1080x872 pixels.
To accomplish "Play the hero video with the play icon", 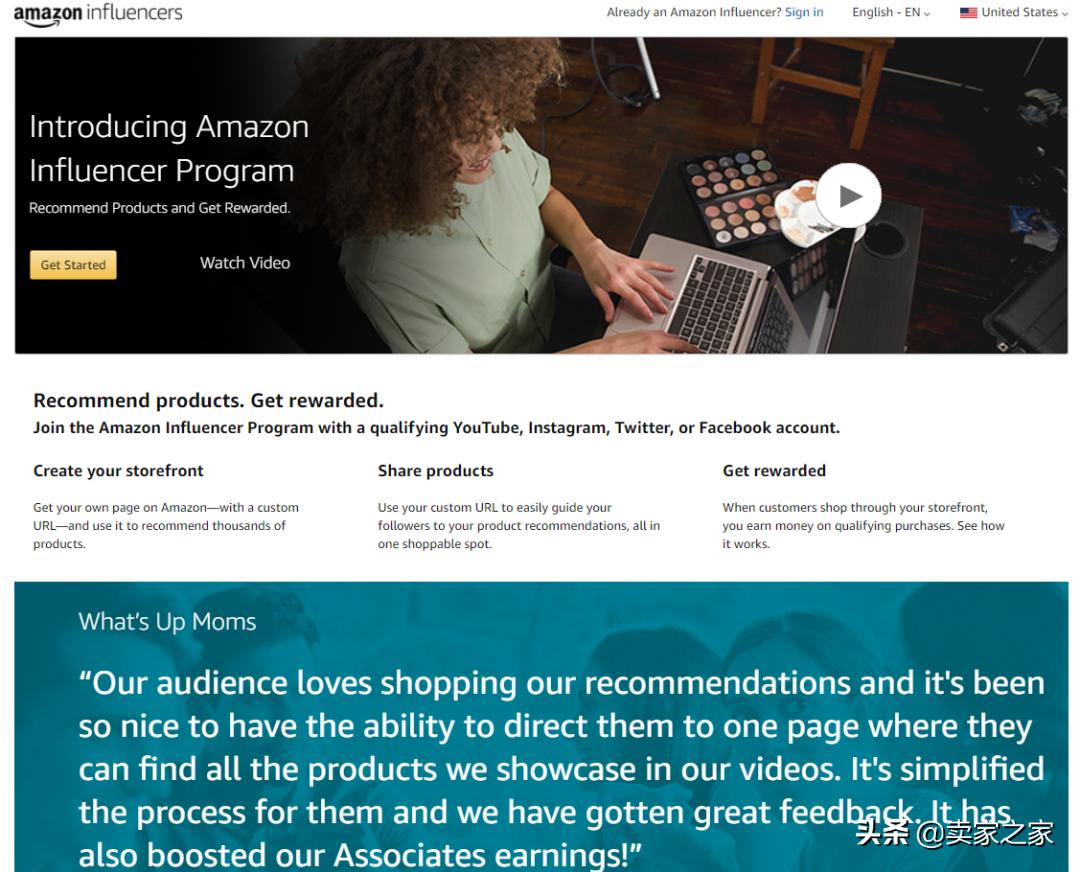I will (849, 196).
